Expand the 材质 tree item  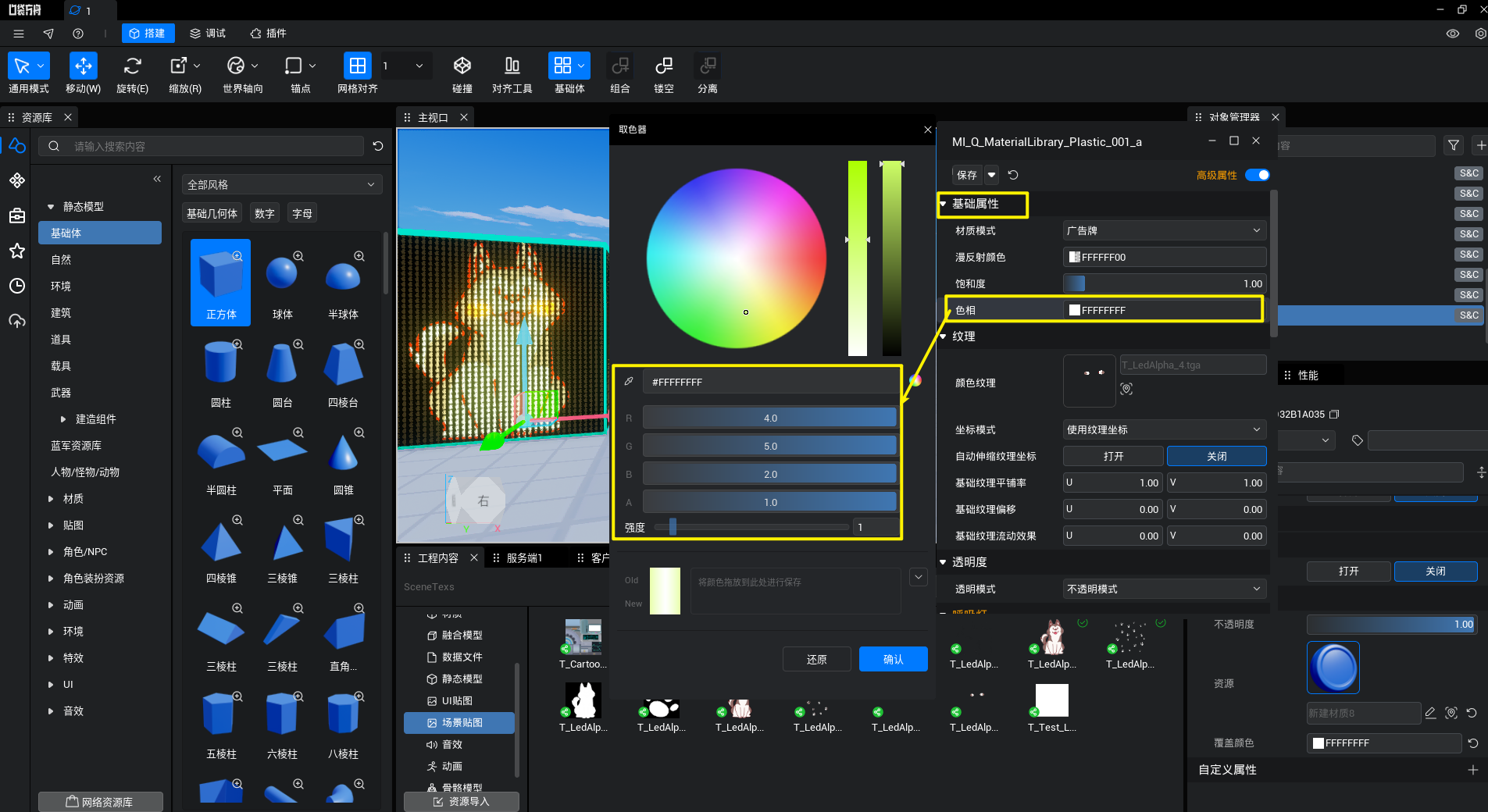[x=51, y=499]
